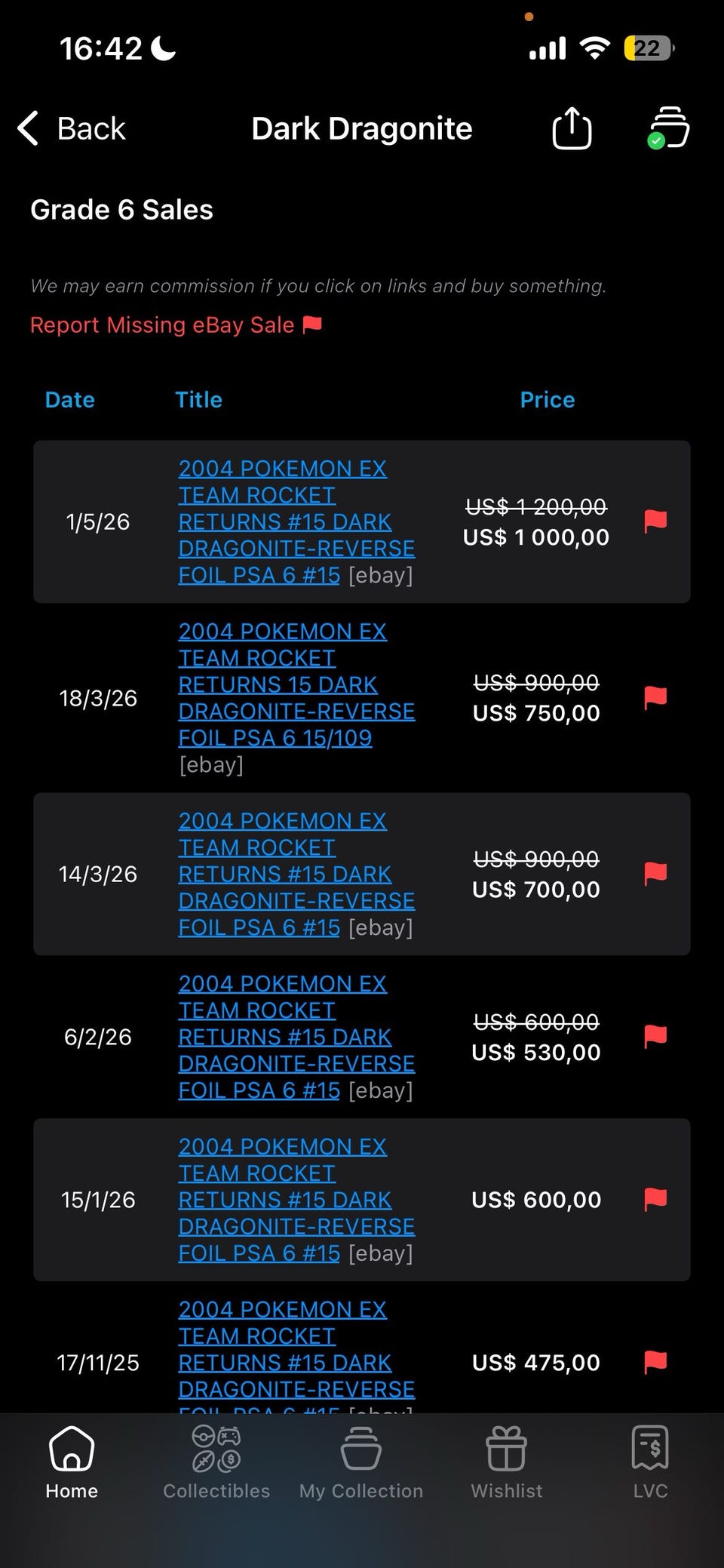Open the 1/5/26 eBay listing title link
The image size is (724, 1568).
click(x=296, y=521)
